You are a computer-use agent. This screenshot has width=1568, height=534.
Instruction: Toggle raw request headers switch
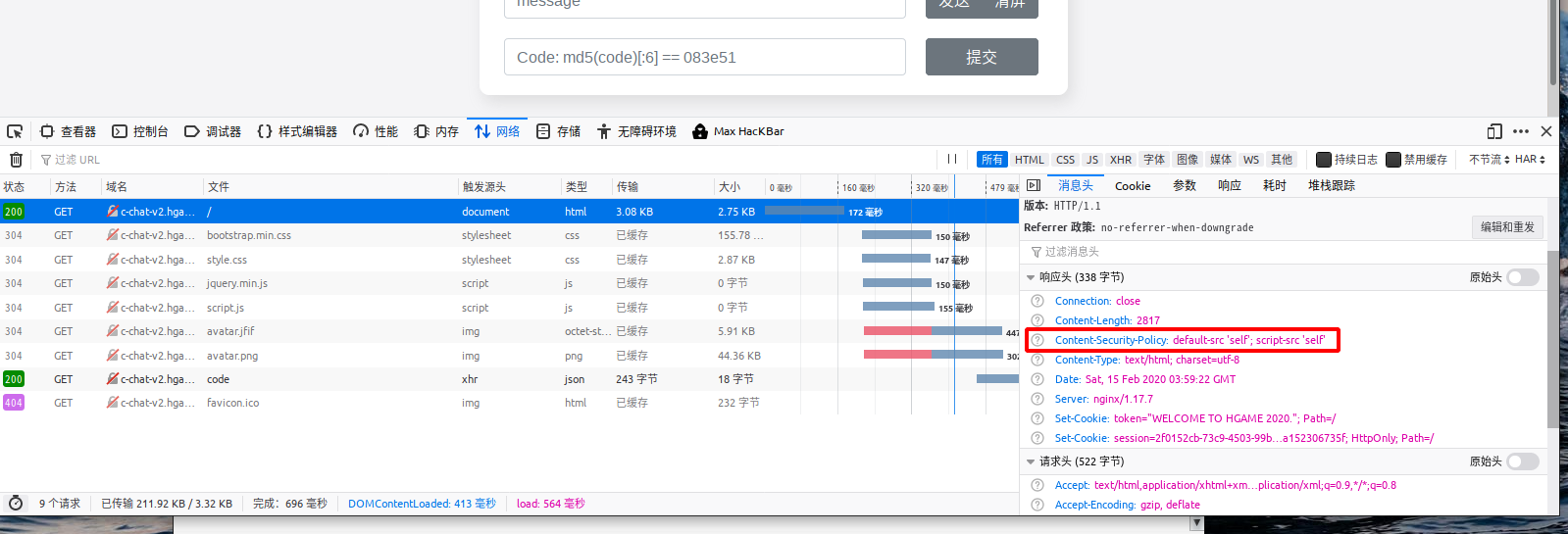pos(1522,461)
